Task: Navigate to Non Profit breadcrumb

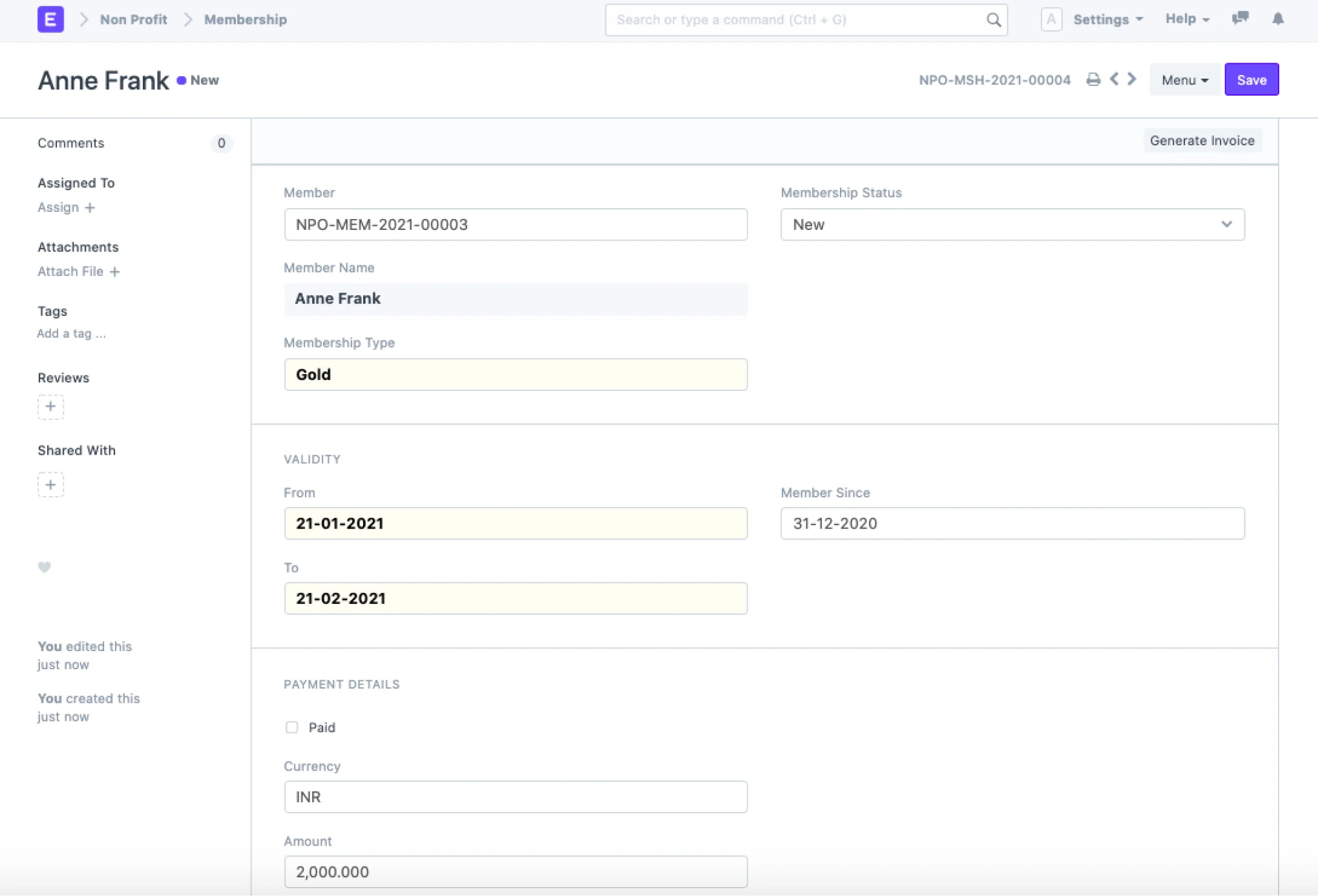Action: coord(132,19)
